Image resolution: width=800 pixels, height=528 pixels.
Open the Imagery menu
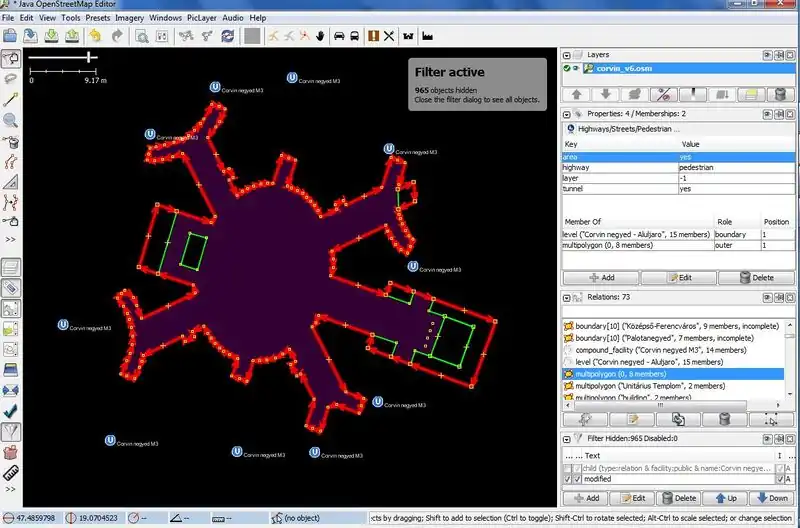128,18
